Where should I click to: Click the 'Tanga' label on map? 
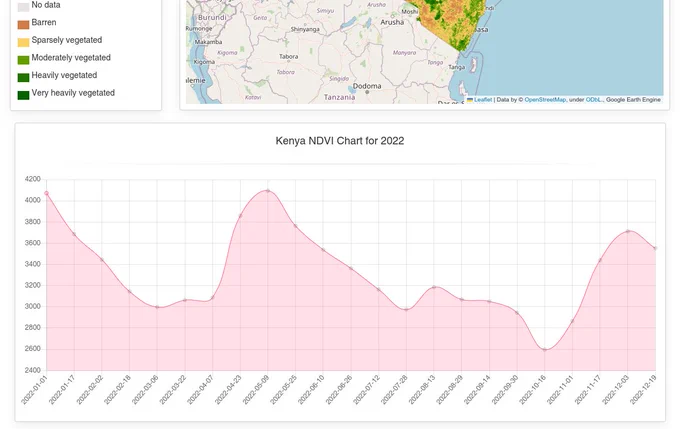[456, 67]
